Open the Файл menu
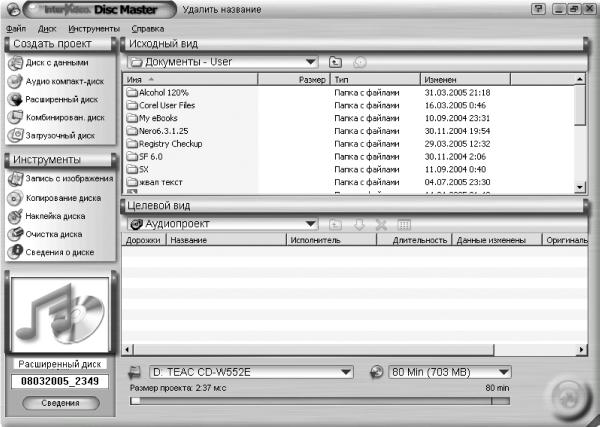600x427 pixels. pos(15,28)
